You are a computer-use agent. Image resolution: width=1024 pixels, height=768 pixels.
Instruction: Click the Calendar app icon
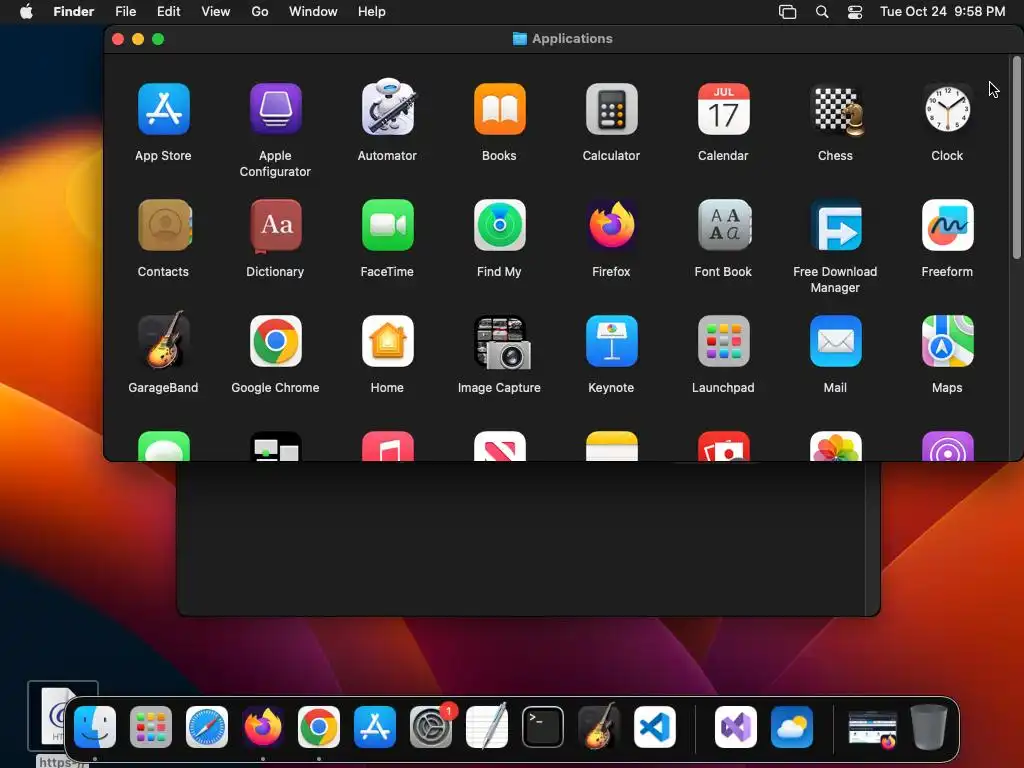(724, 109)
